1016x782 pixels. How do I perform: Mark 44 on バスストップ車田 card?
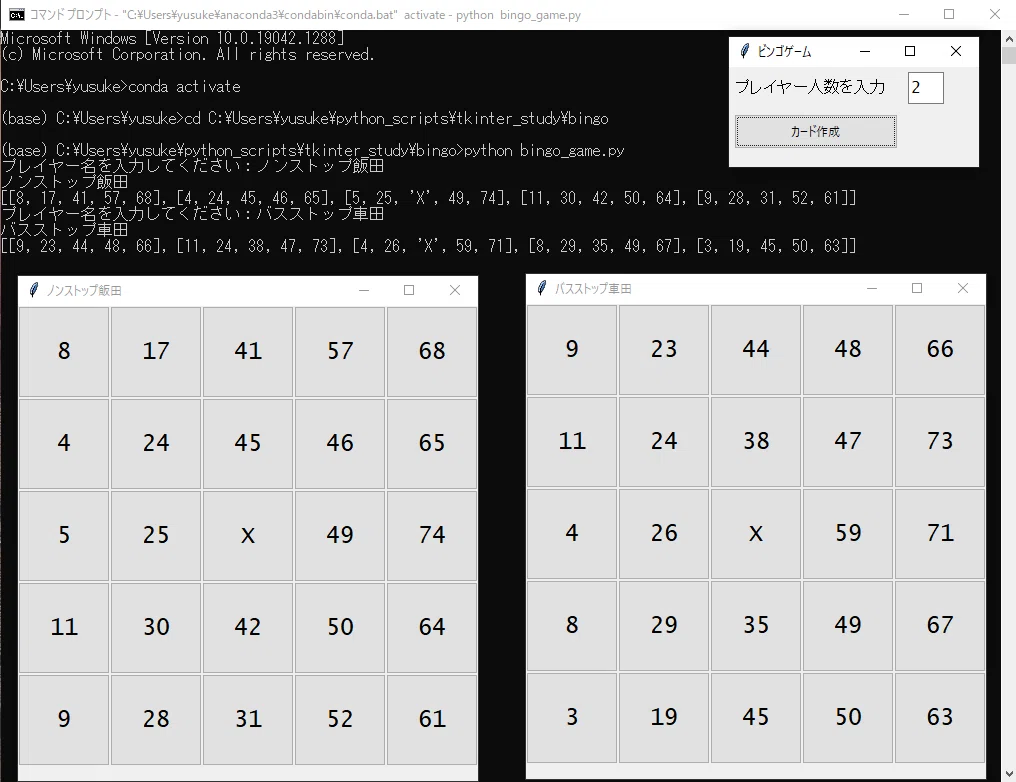coord(756,349)
